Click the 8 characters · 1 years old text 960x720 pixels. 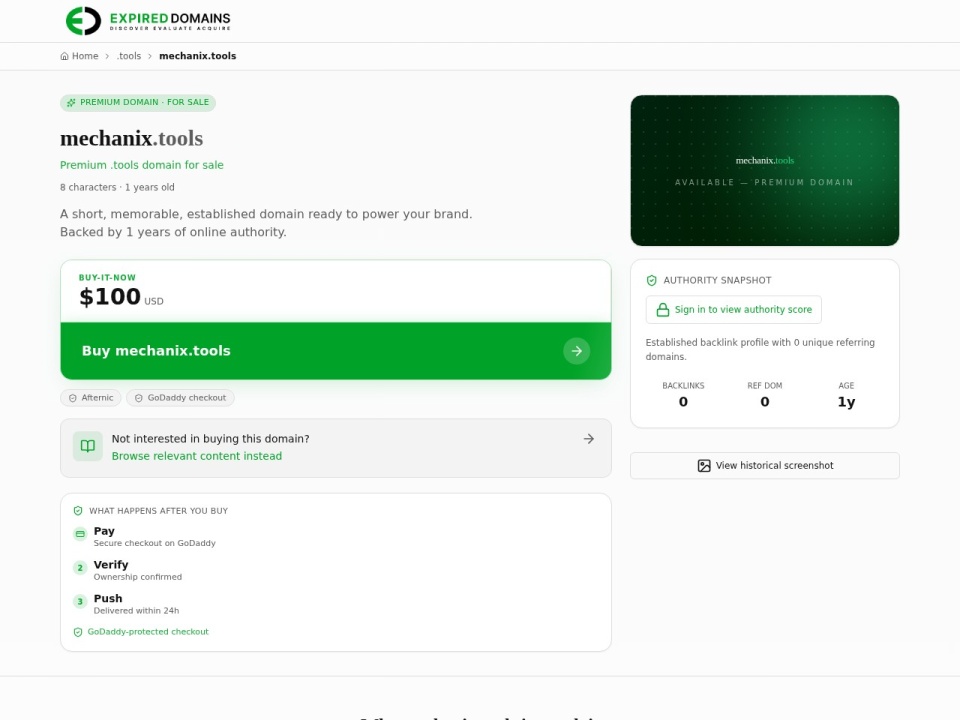pos(117,187)
